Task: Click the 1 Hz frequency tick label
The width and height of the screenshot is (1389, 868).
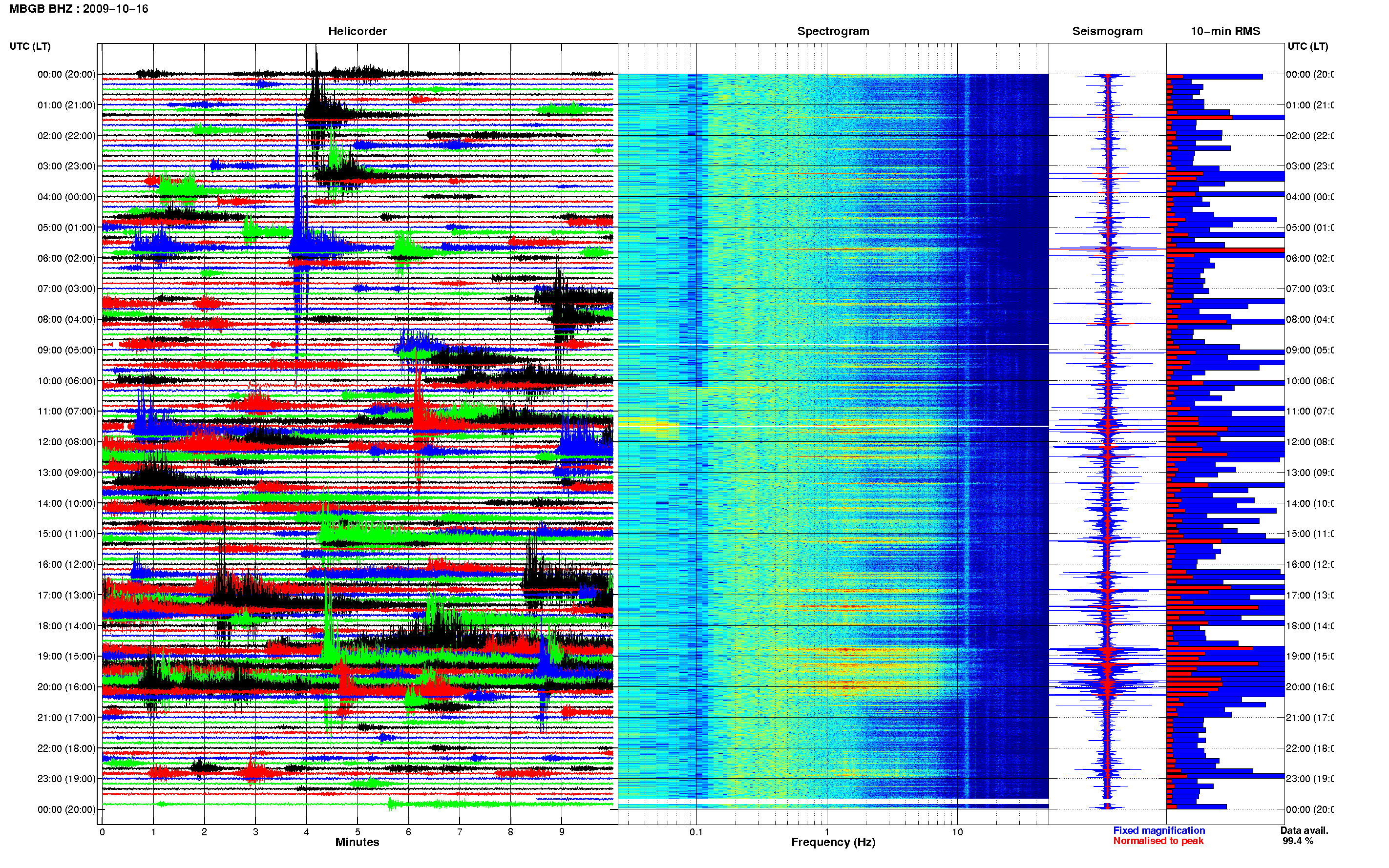Action: [x=827, y=832]
